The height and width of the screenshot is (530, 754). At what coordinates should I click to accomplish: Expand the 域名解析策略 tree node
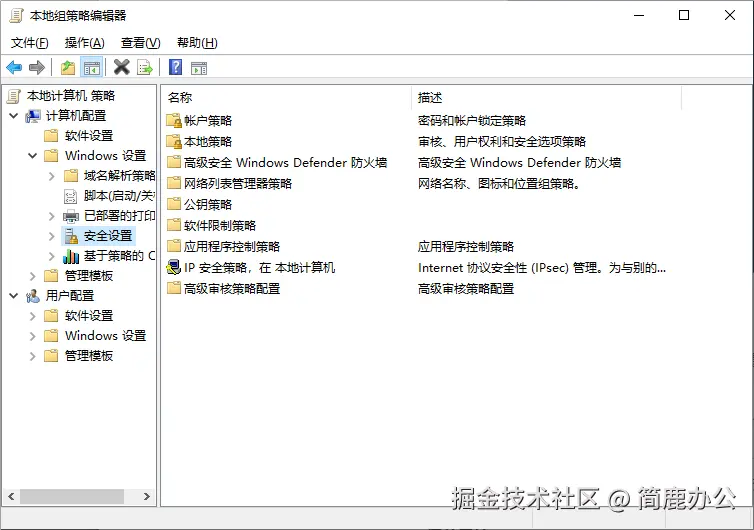(52, 176)
